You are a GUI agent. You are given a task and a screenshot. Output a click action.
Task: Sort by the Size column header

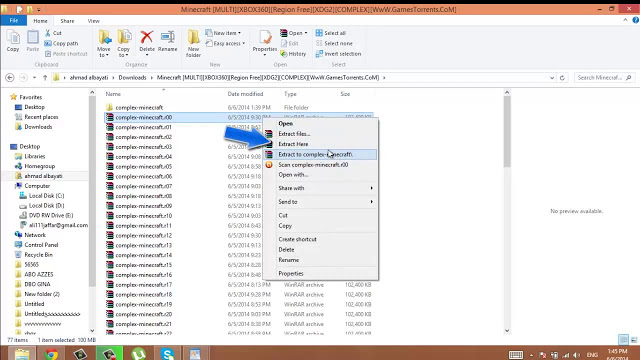click(x=345, y=94)
